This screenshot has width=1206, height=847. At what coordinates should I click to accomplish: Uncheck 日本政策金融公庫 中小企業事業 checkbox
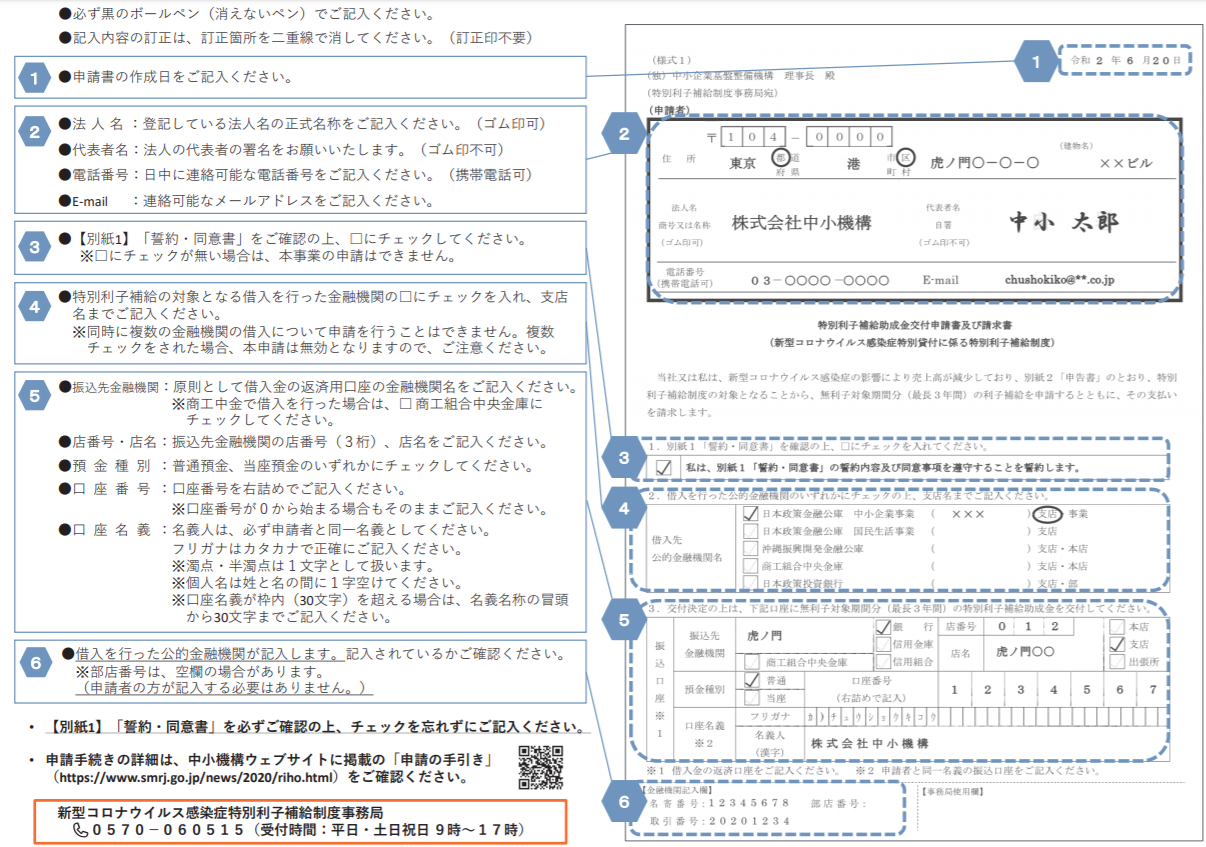751,514
